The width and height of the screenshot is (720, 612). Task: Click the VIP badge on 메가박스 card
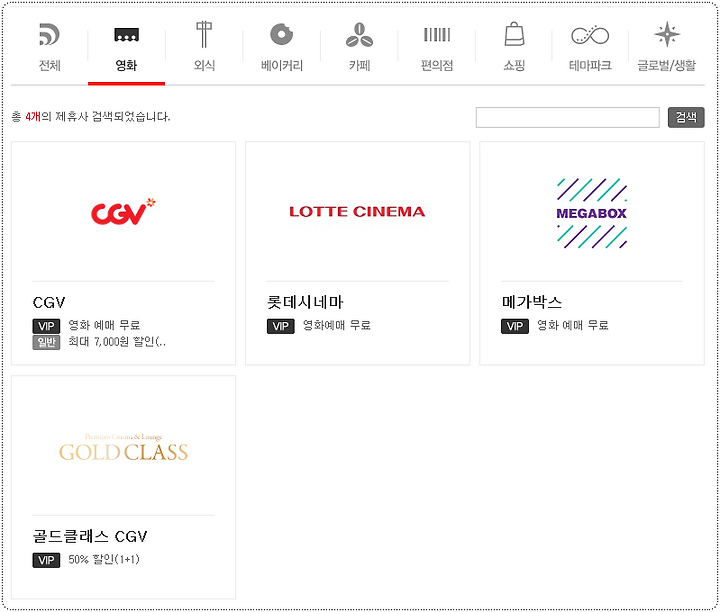click(x=515, y=326)
